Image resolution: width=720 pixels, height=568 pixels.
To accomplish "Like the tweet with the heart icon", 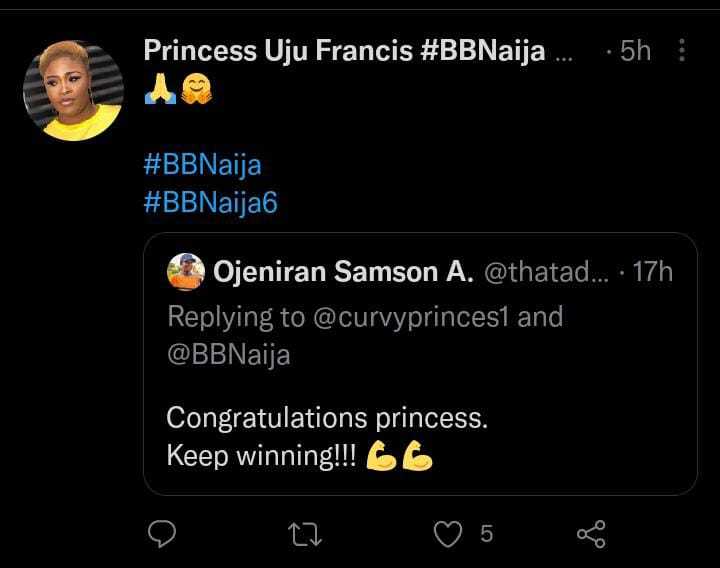I will pos(447,535).
